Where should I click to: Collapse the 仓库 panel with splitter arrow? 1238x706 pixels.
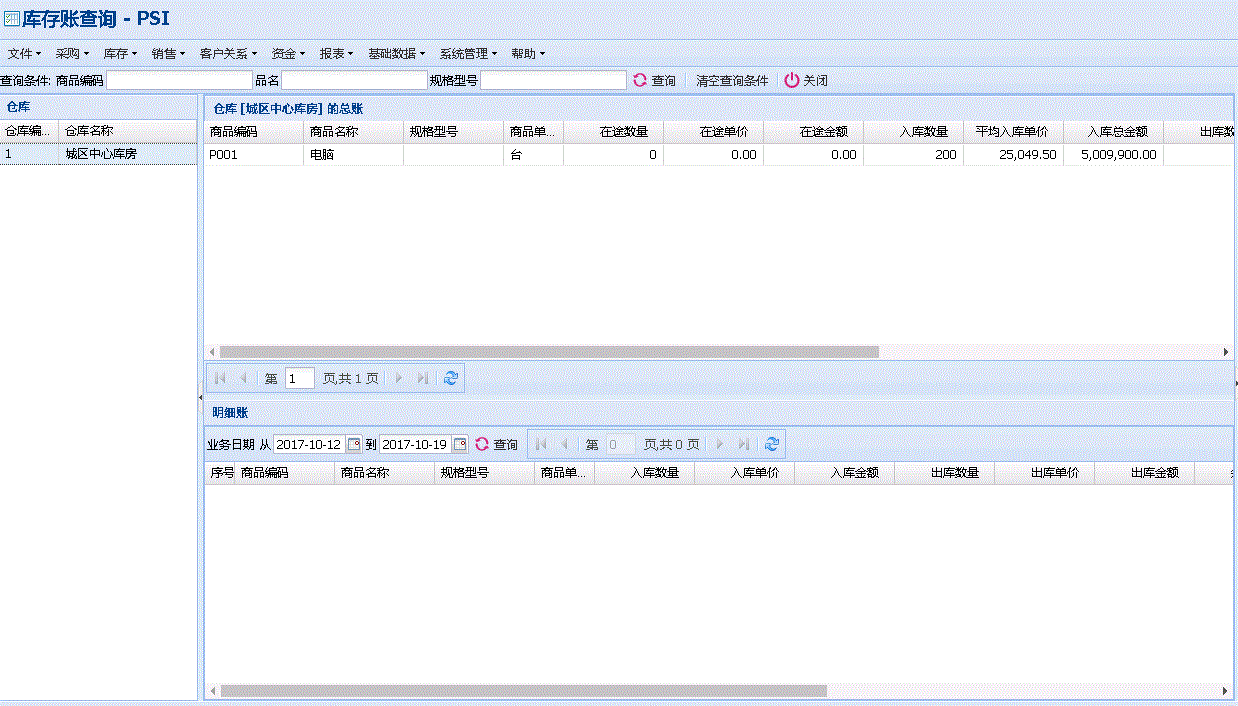(201, 398)
